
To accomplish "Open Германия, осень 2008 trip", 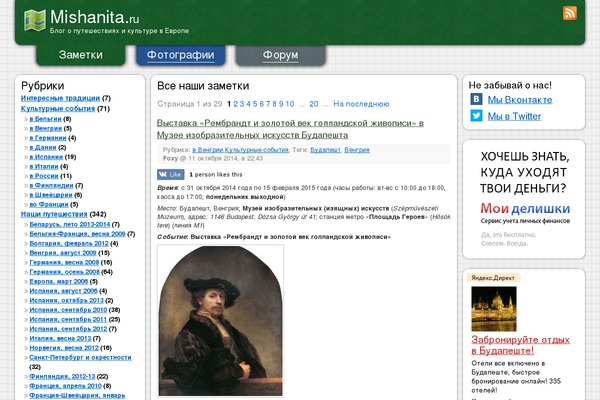I will (64, 272).
